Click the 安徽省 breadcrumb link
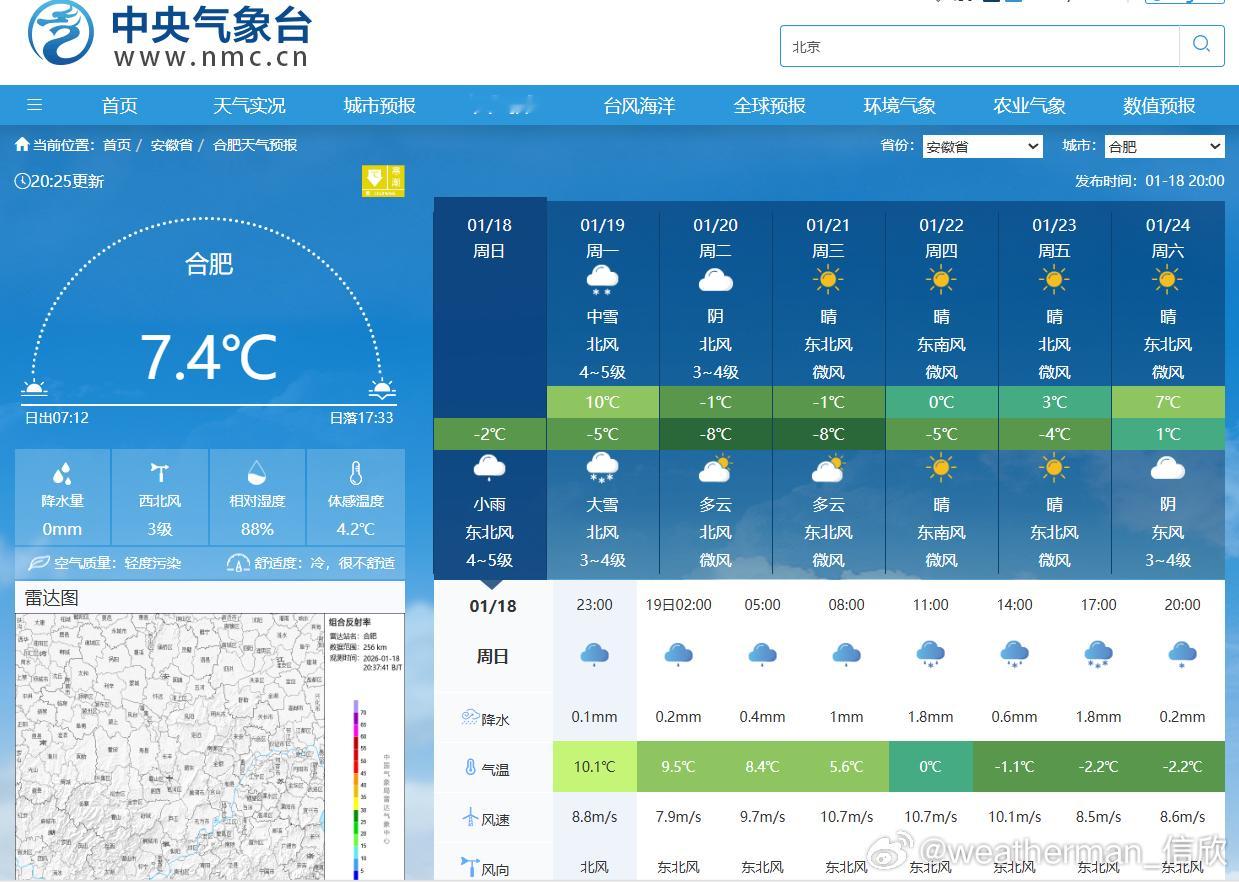Image resolution: width=1239 pixels, height=882 pixels. click(171, 145)
